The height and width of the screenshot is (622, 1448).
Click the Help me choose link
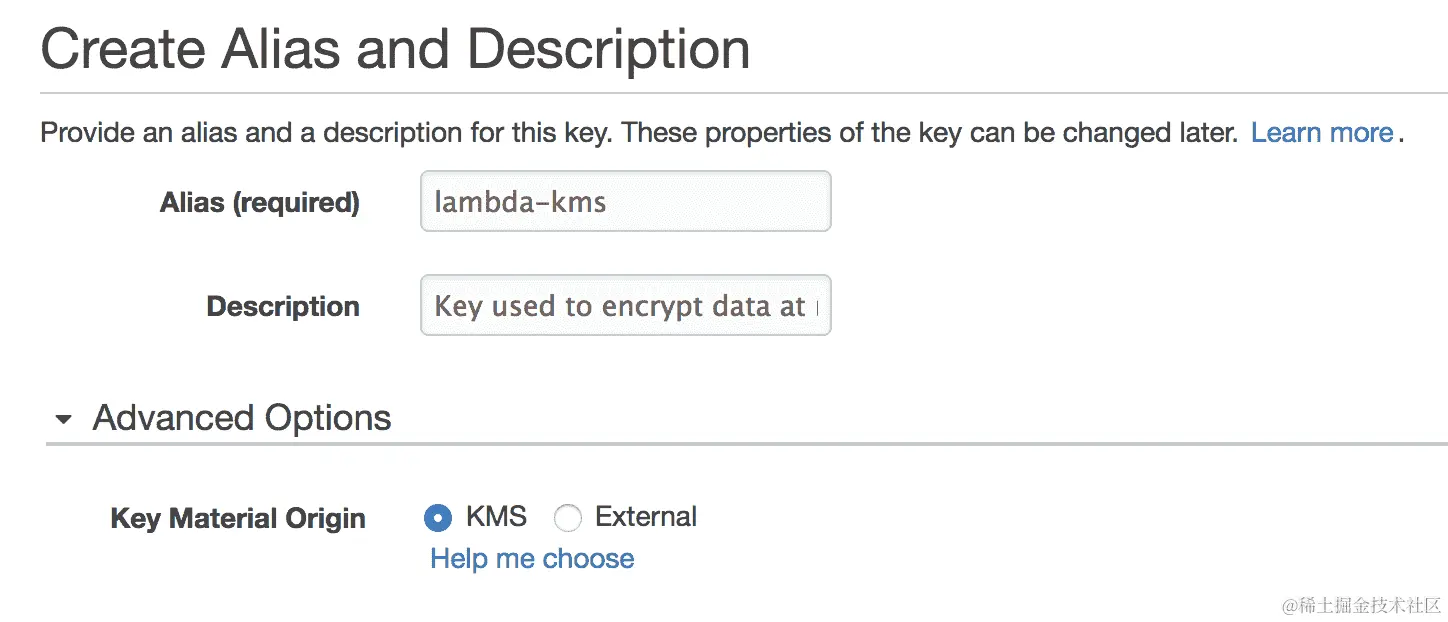tap(532, 558)
